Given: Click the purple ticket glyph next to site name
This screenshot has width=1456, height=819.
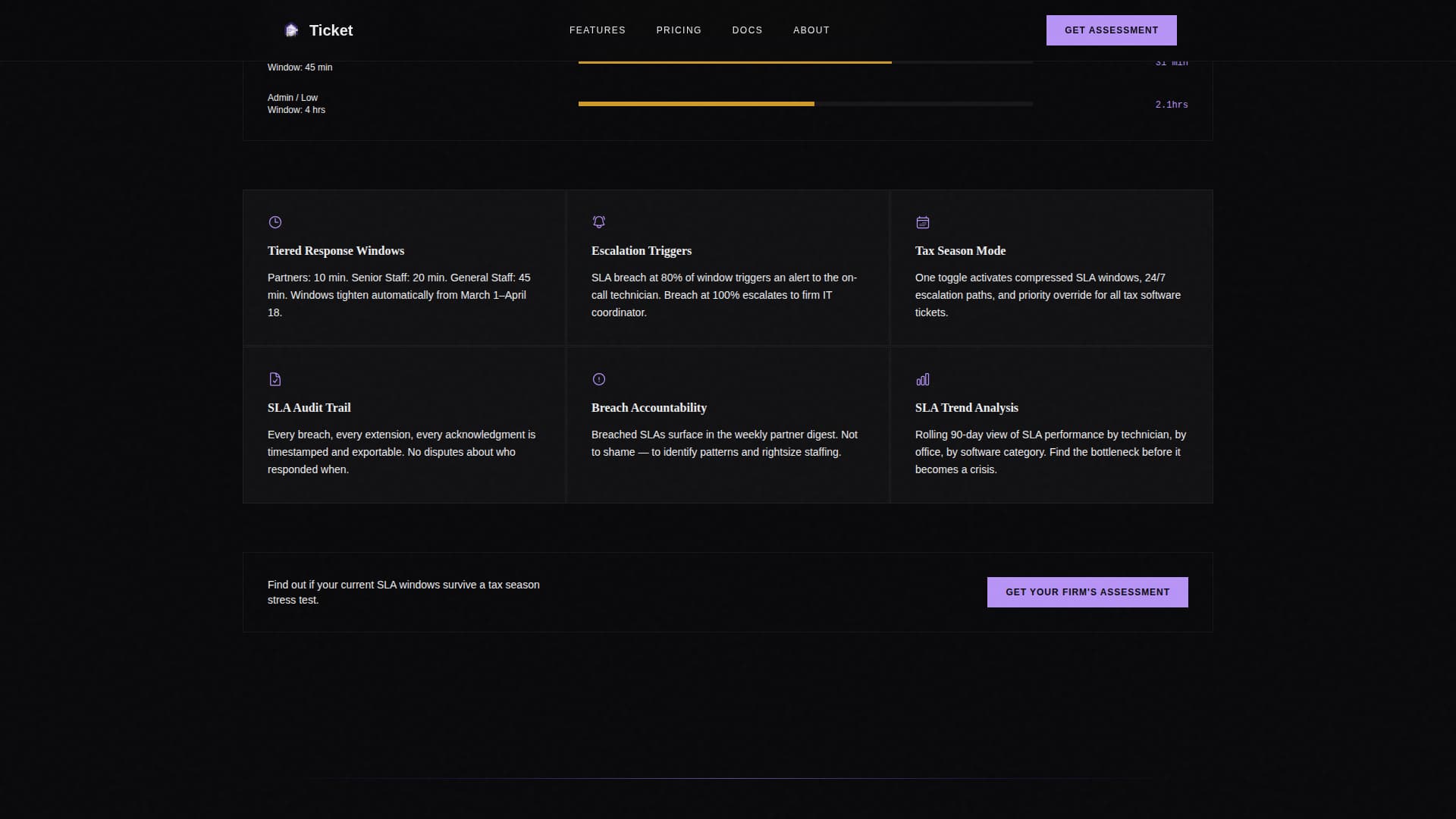Looking at the screenshot, I should coord(292,30).
